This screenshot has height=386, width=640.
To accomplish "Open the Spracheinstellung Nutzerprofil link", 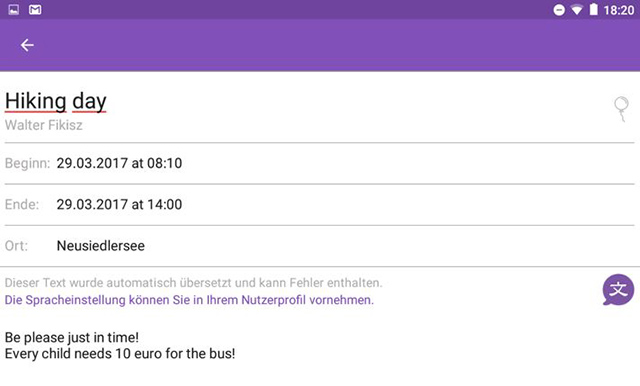I will pos(189,300).
